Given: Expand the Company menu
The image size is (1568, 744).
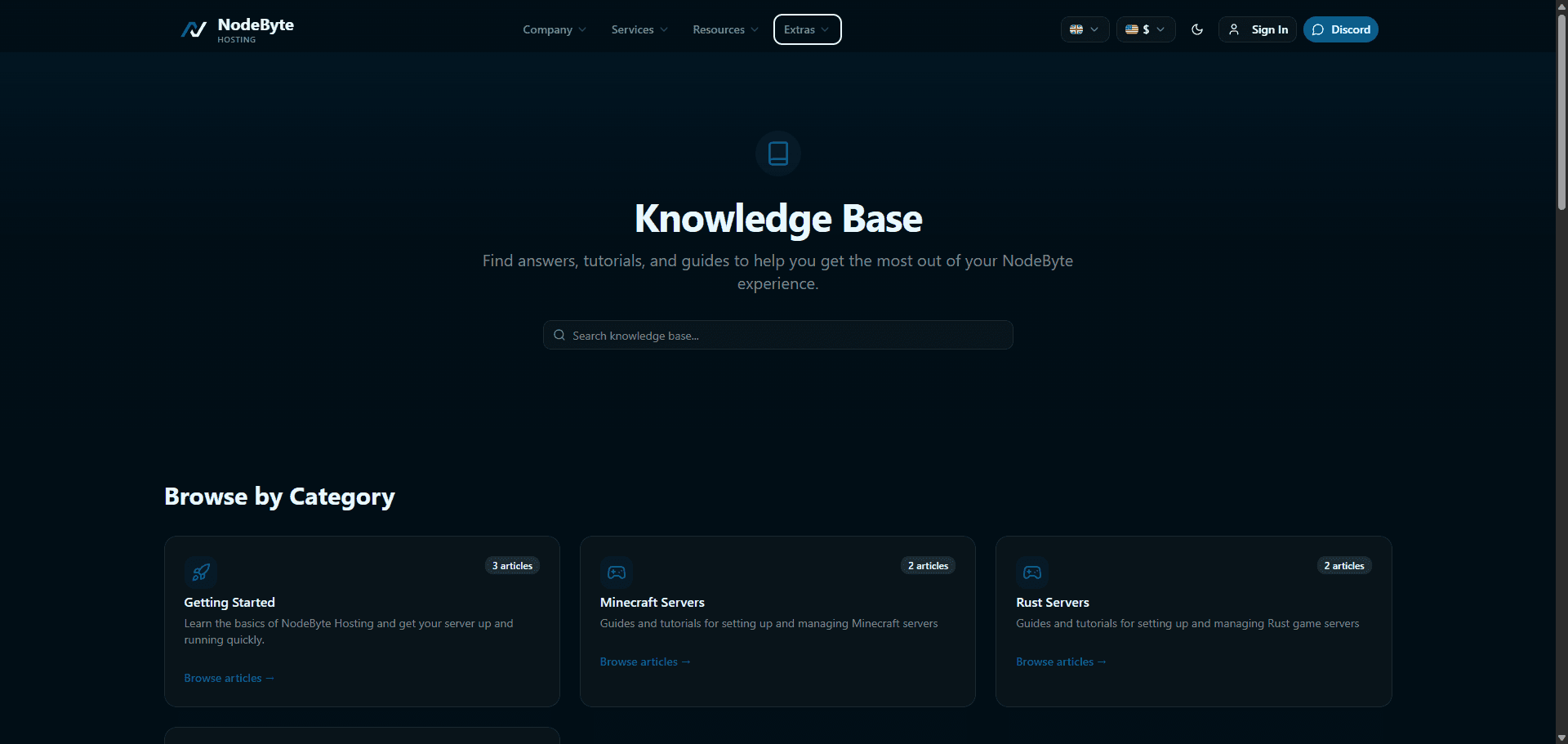Looking at the screenshot, I should [555, 29].
